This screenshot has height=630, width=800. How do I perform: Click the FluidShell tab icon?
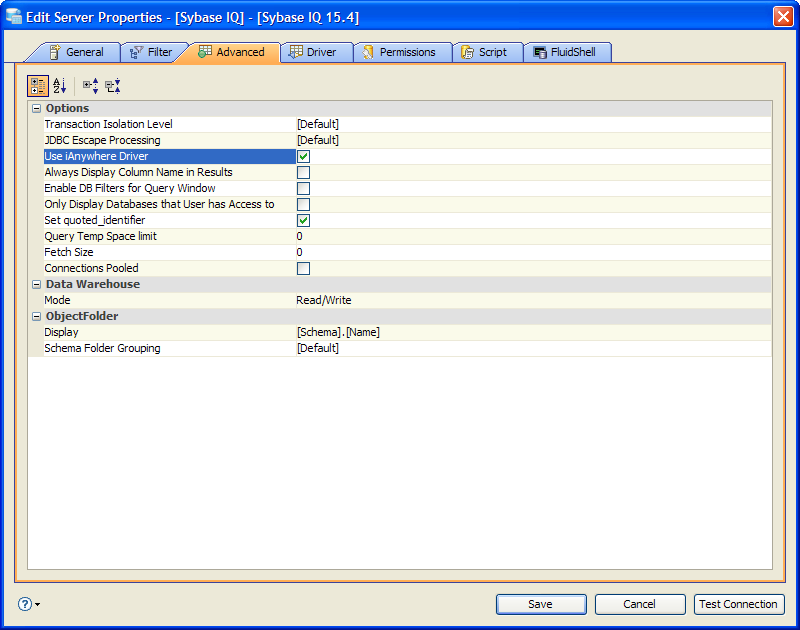click(x=540, y=52)
